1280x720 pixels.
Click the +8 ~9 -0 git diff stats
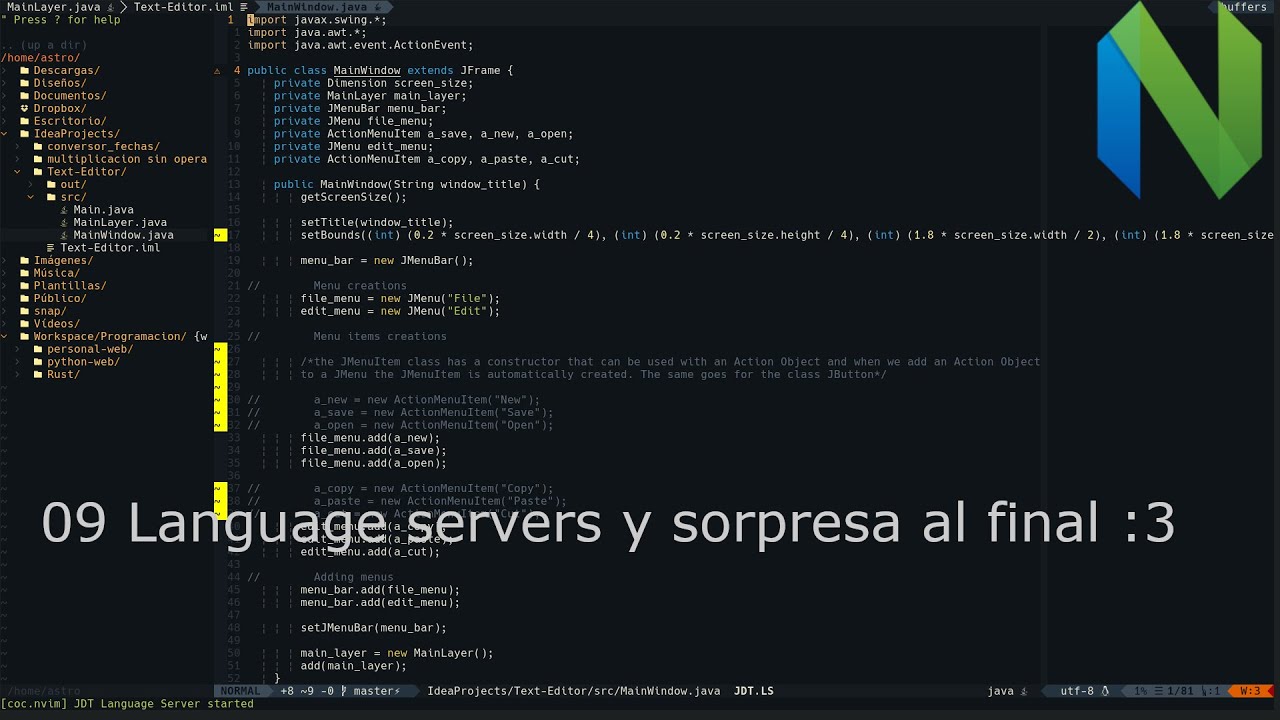point(307,691)
